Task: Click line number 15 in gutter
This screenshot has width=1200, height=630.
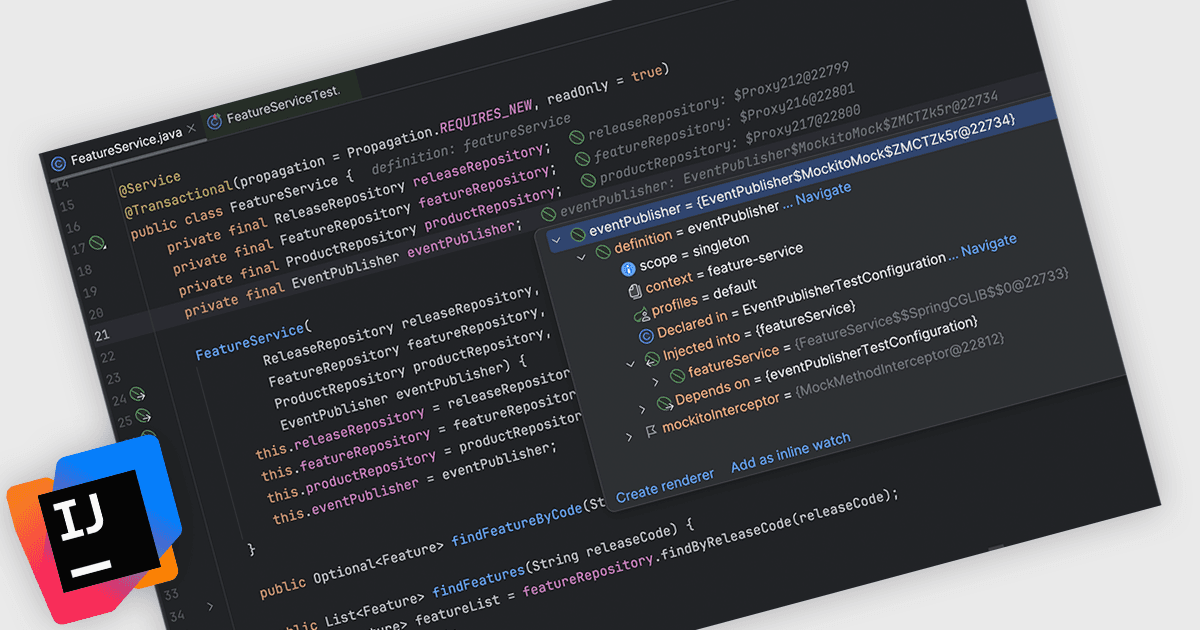Action: 66,205
